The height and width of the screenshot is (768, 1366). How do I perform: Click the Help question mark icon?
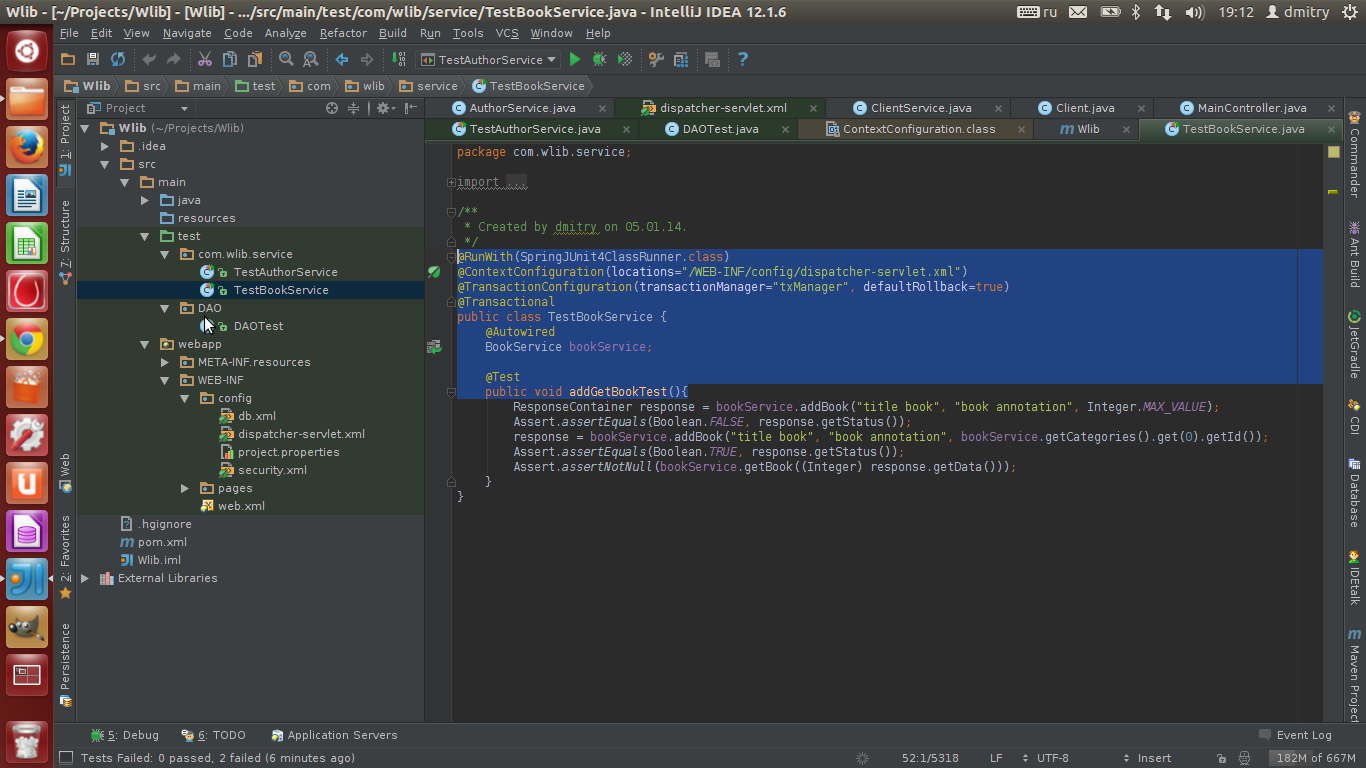pyautogui.click(x=743, y=60)
